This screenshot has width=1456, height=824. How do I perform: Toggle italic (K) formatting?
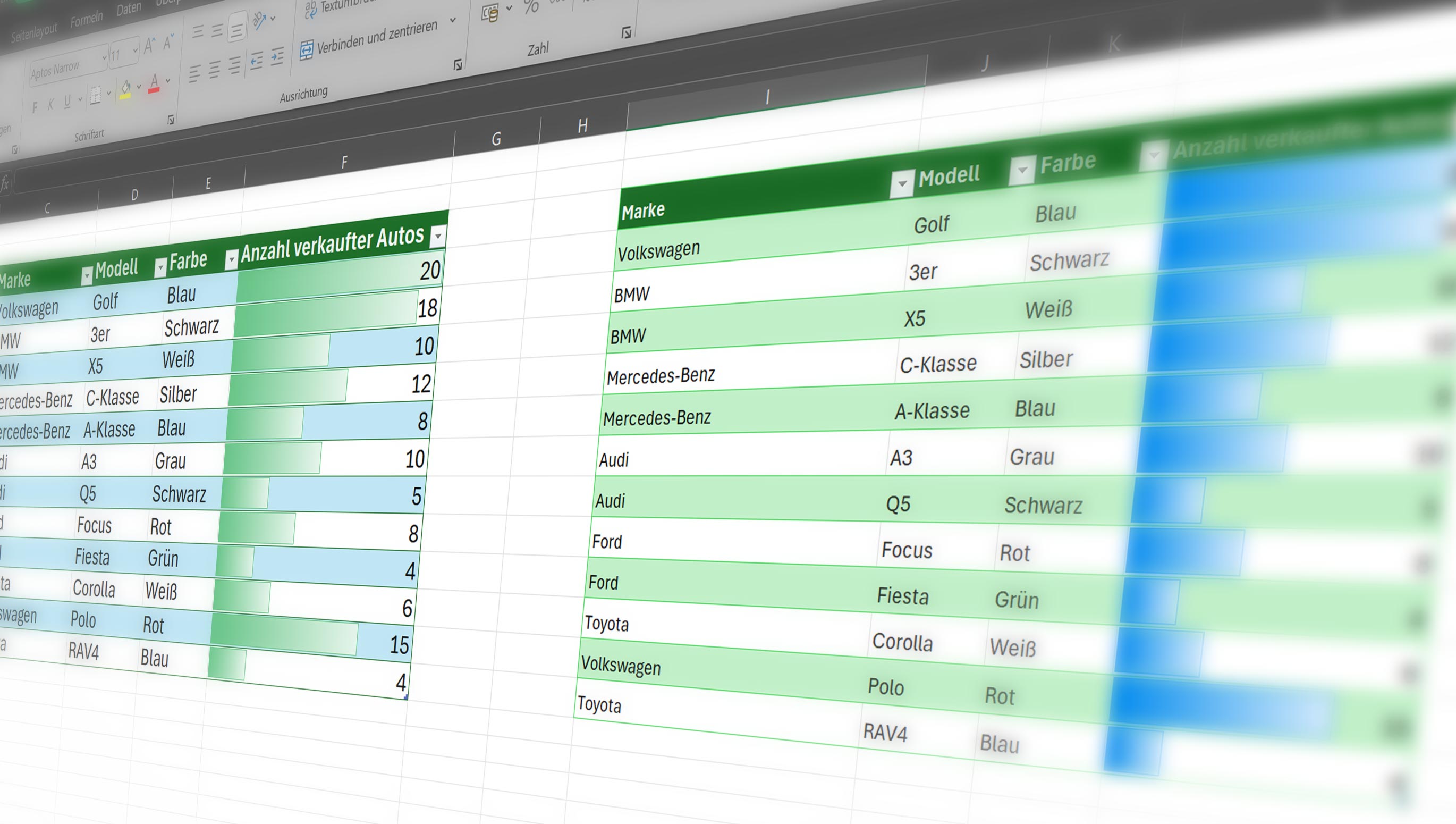coord(51,104)
